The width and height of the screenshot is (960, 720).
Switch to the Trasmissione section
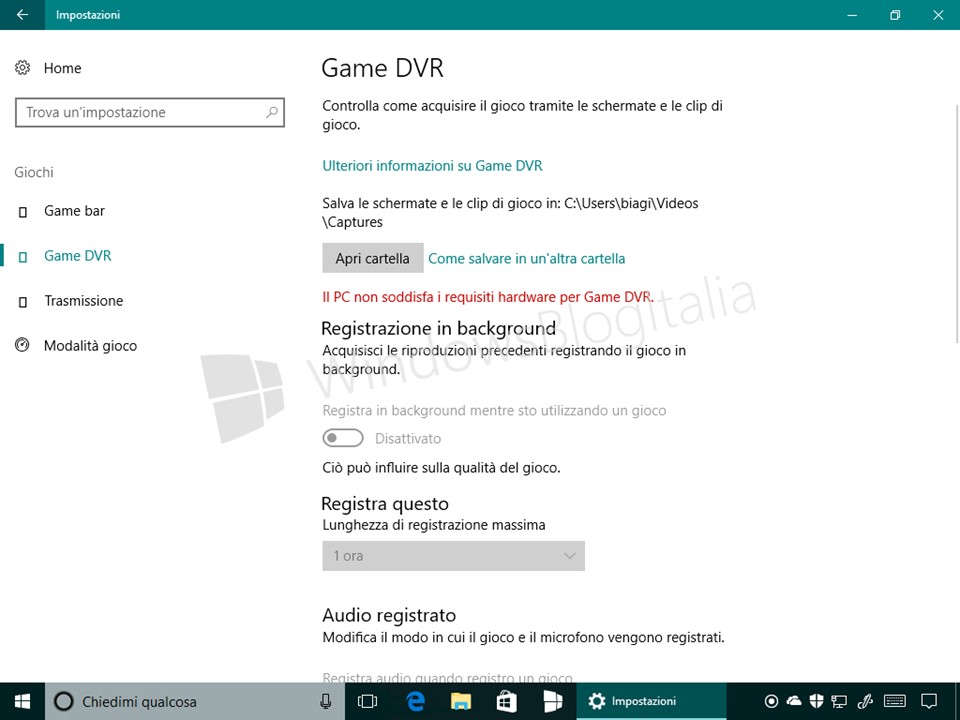tap(83, 301)
